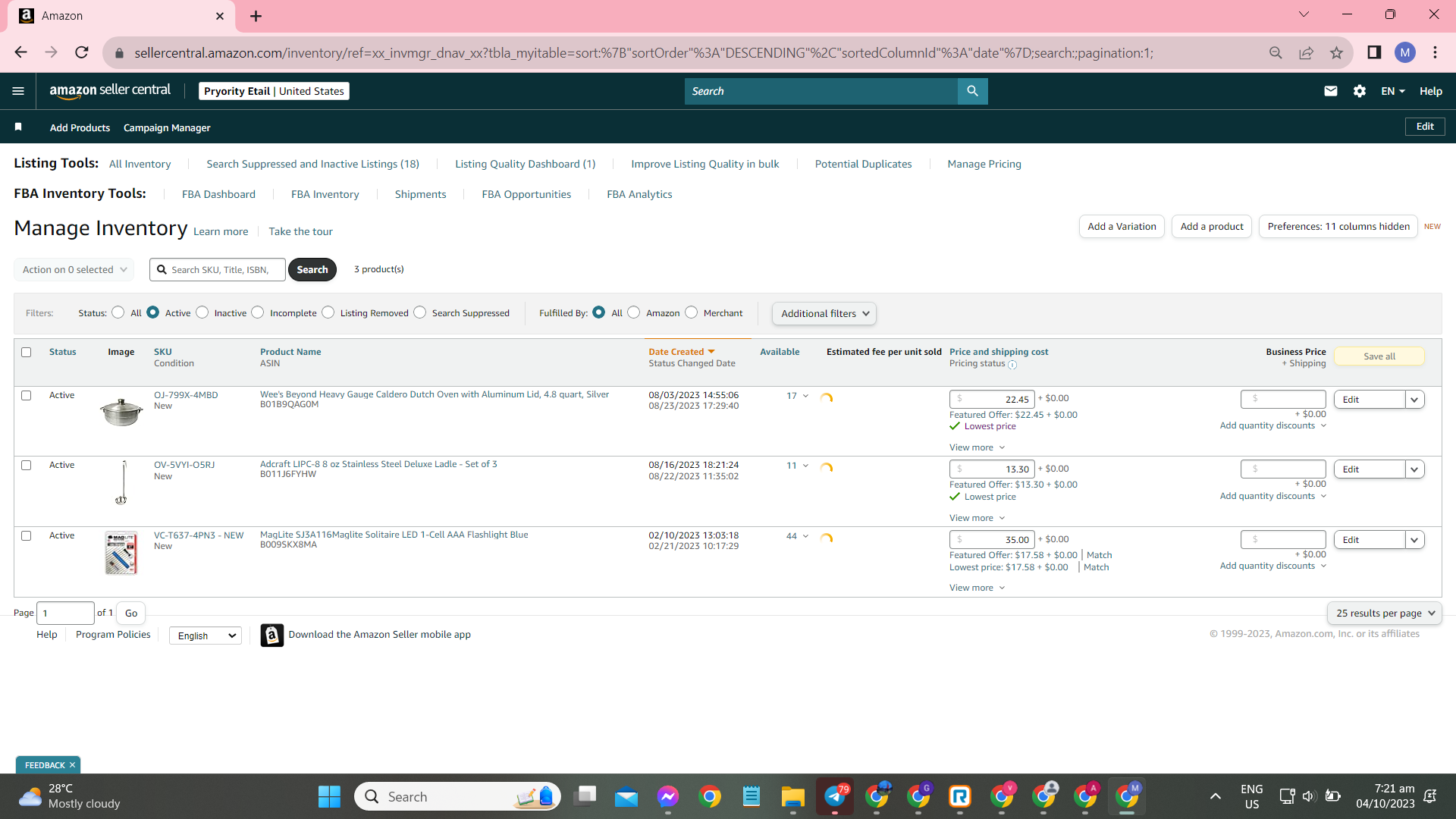The width and height of the screenshot is (1456, 819).
Task: Open the Shipments tab
Action: tap(420, 194)
